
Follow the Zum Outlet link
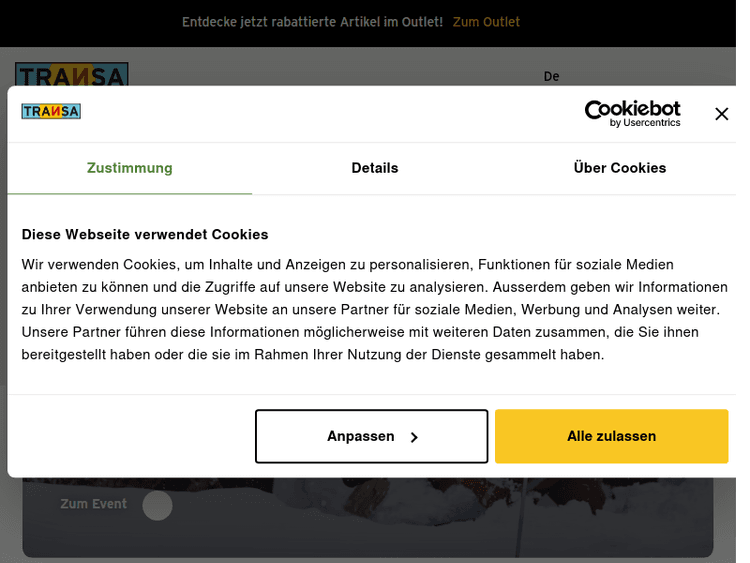point(486,22)
